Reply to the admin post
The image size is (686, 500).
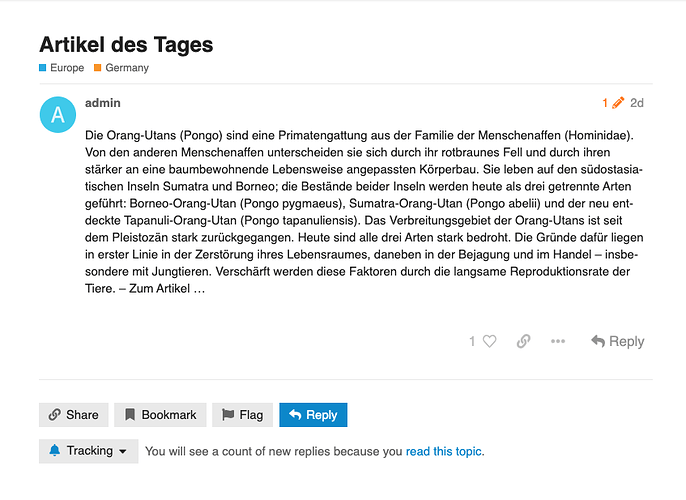click(x=617, y=341)
